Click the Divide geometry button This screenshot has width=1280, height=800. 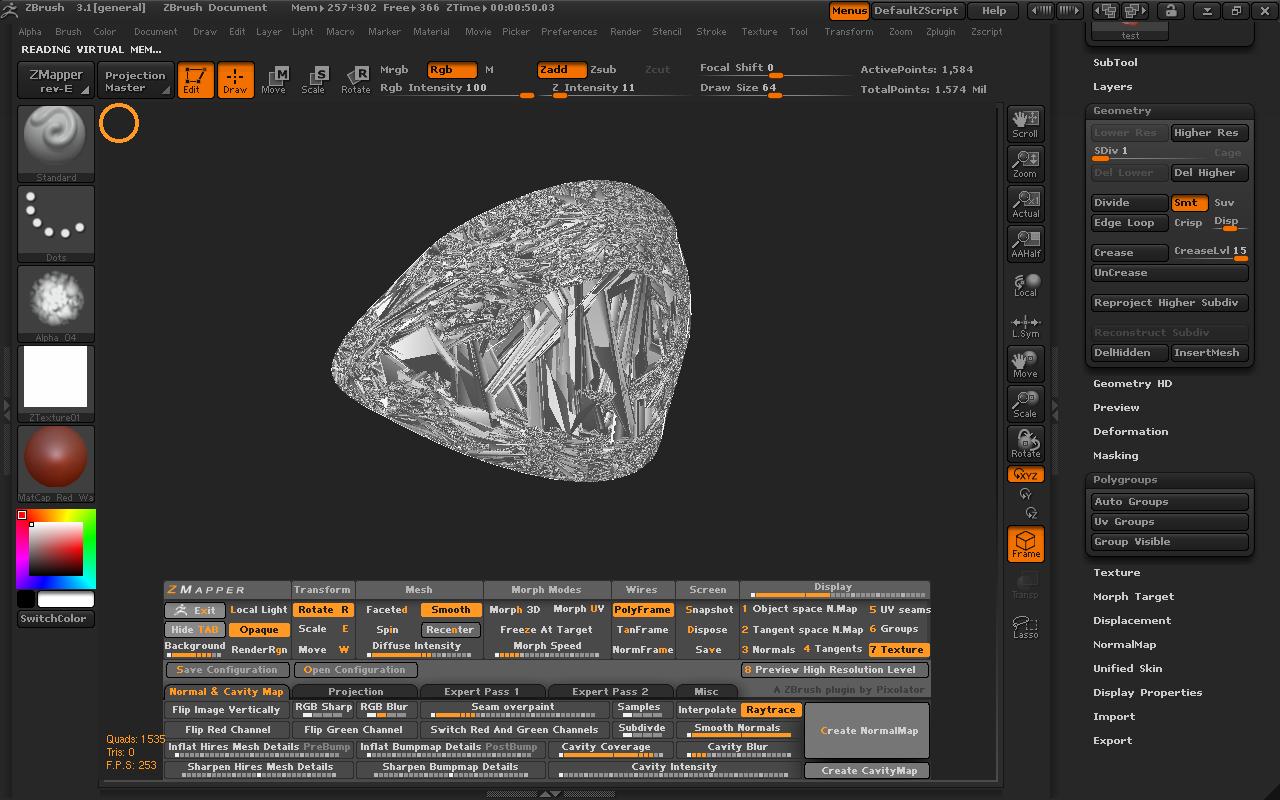tap(1130, 203)
